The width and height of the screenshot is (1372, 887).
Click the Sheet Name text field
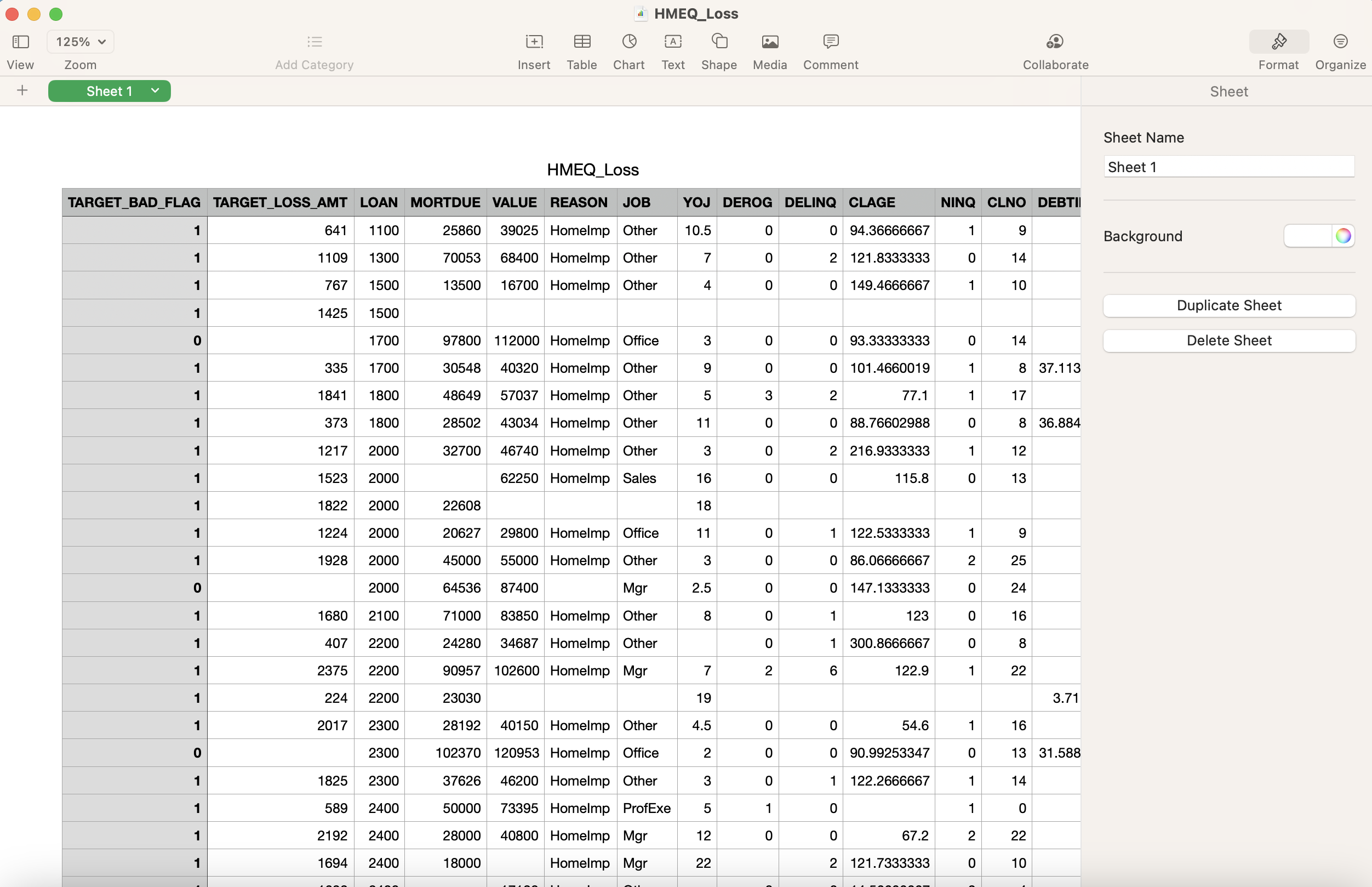pyautogui.click(x=1228, y=167)
